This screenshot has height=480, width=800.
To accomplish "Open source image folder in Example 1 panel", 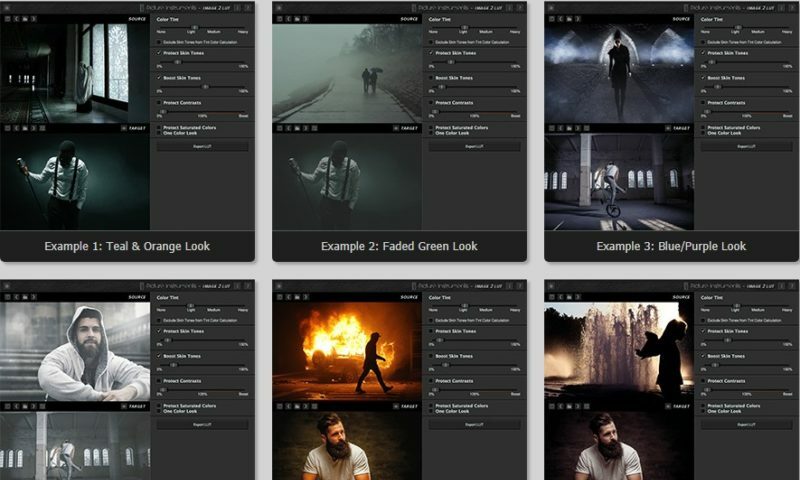I will click(x=25, y=19).
